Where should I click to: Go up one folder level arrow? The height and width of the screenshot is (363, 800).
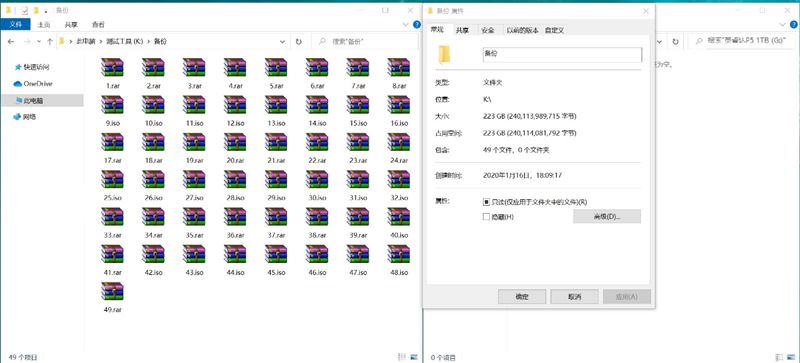(x=49, y=41)
